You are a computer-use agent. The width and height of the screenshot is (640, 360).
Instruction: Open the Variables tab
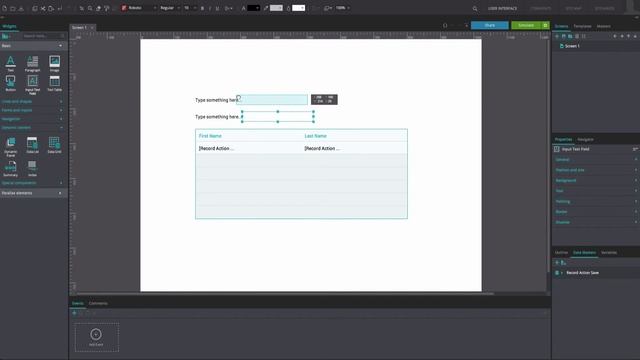(x=609, y=253)
